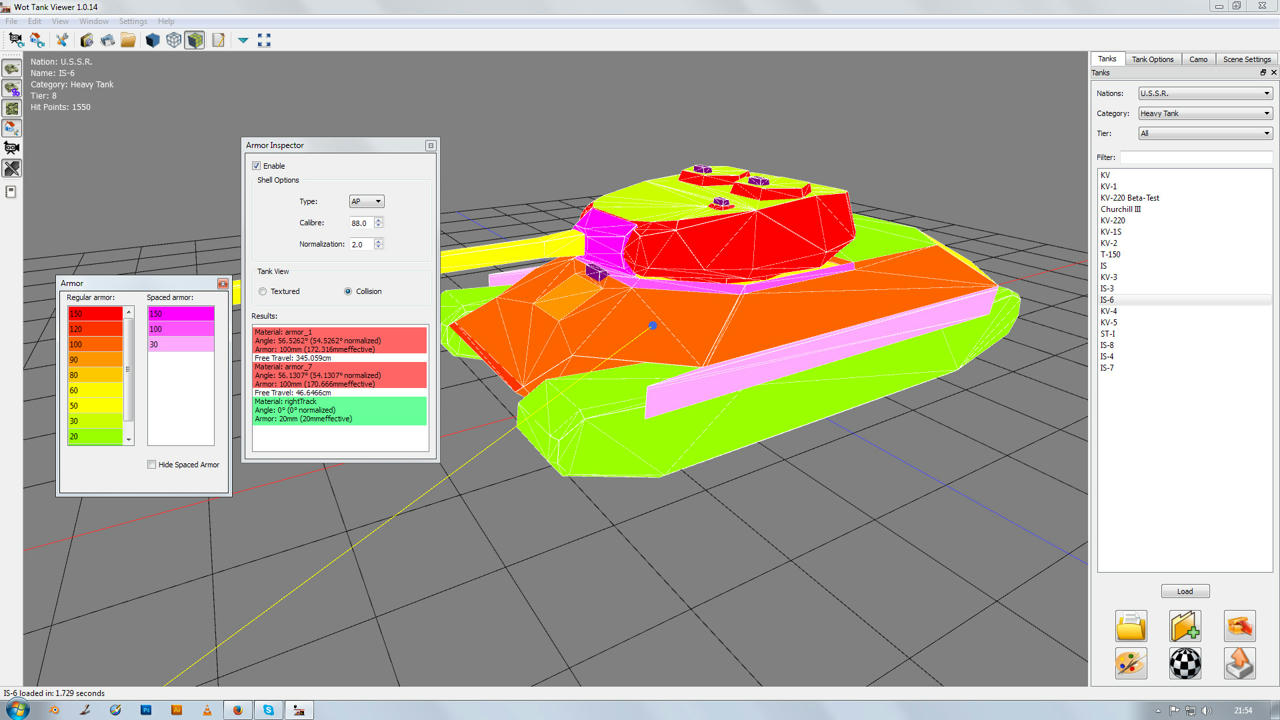Switch to the Camo tab
The height and width of the screenshot is (720, 1280).
[1198, 58]
